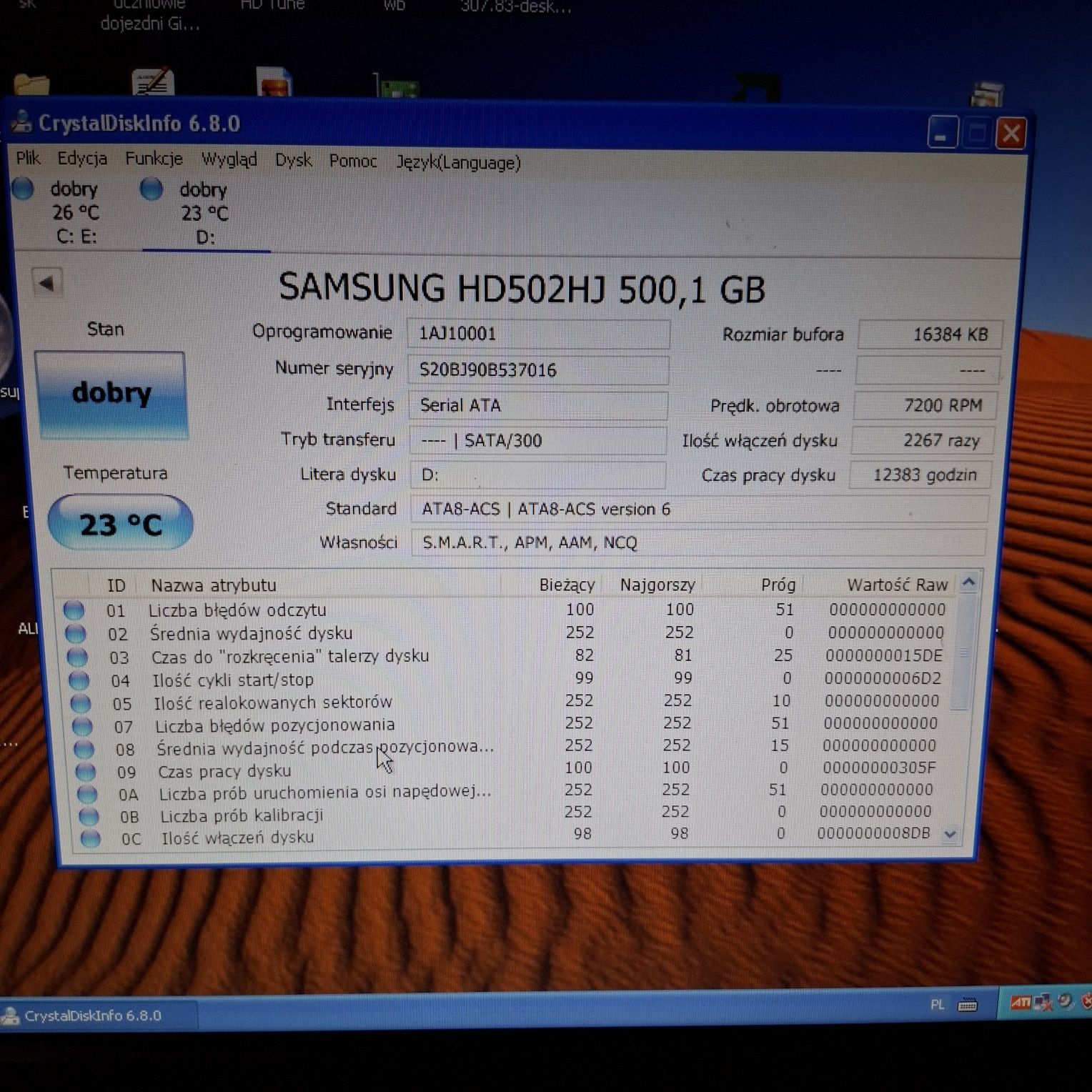The width and height of the screenshot is (1092, 1092).
Task: Open the Plik menu
Action: 29,158
